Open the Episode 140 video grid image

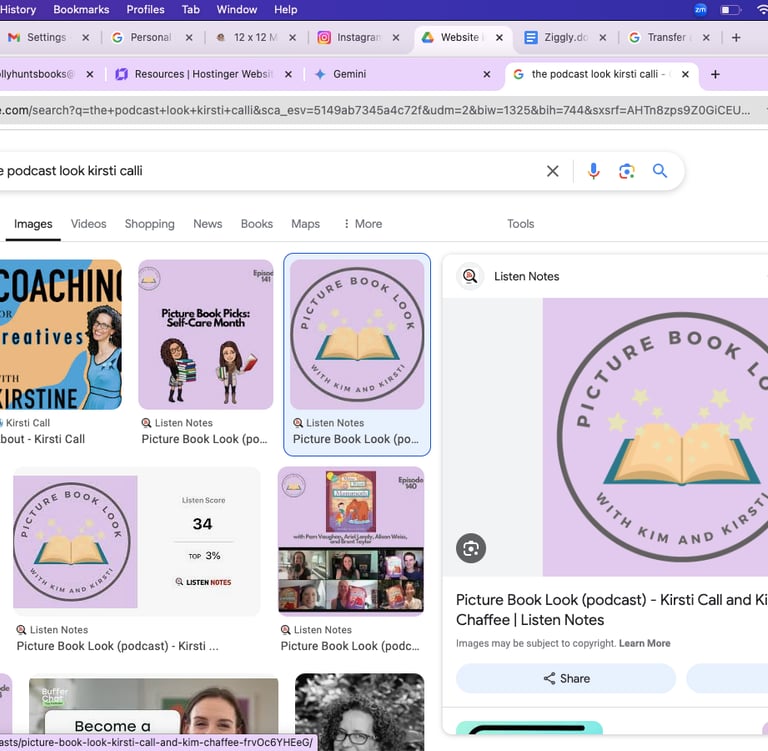351,541
